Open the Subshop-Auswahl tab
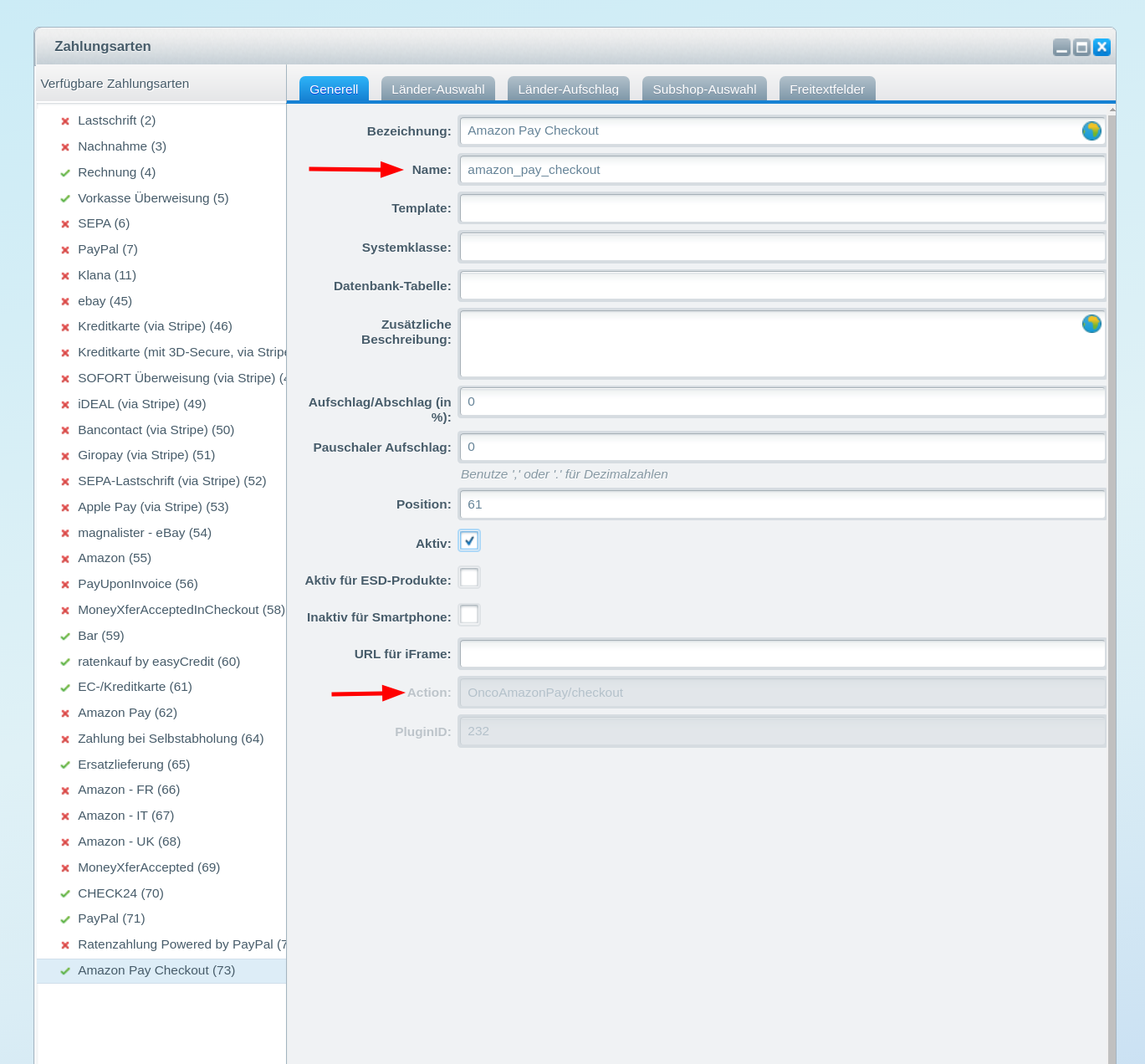This screenshot has height=1064, width=1145. (x=703, y=90)
